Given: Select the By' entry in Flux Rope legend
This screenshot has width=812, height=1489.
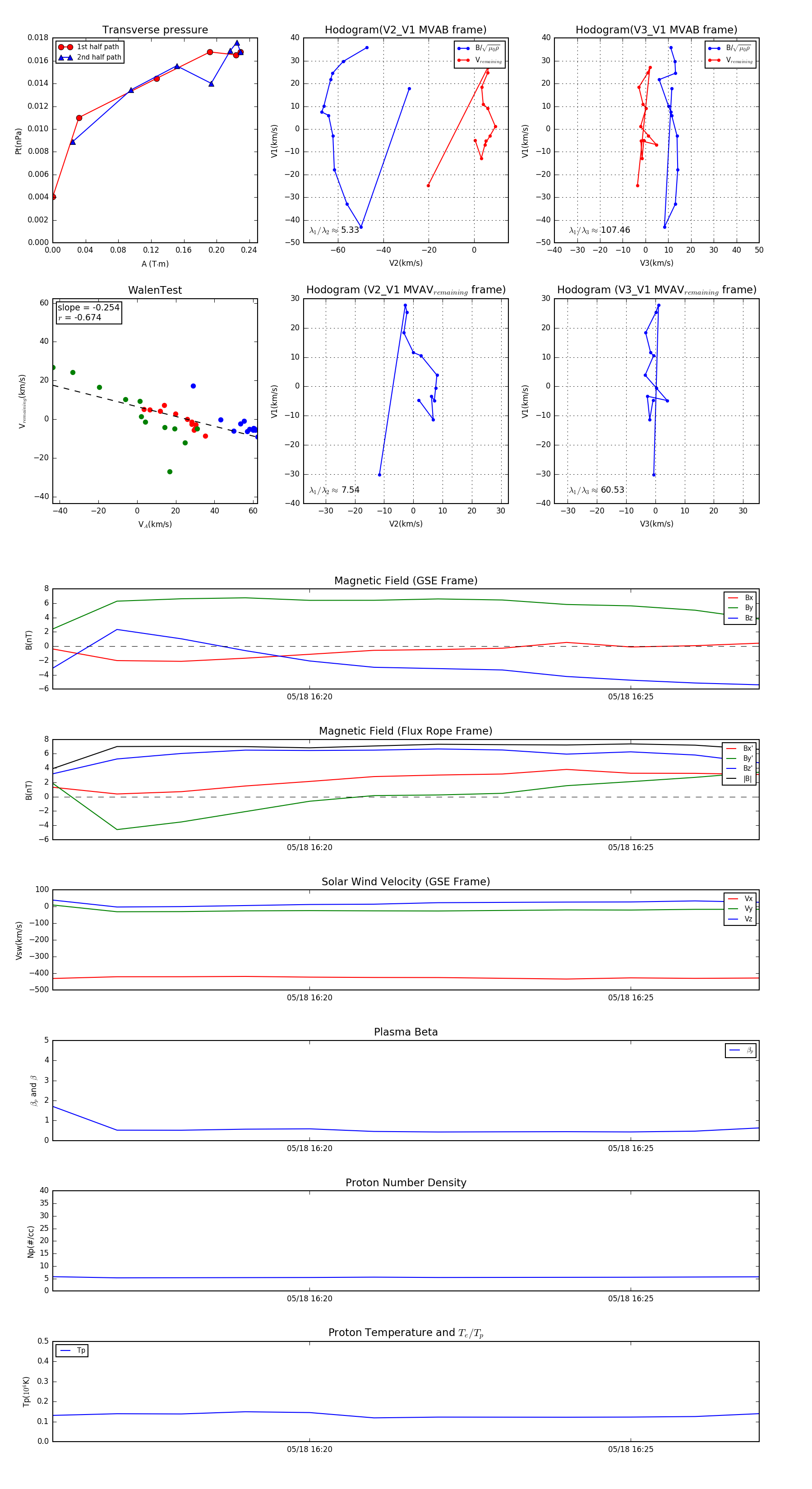Looking at the screenshot, I should (739, 758).
